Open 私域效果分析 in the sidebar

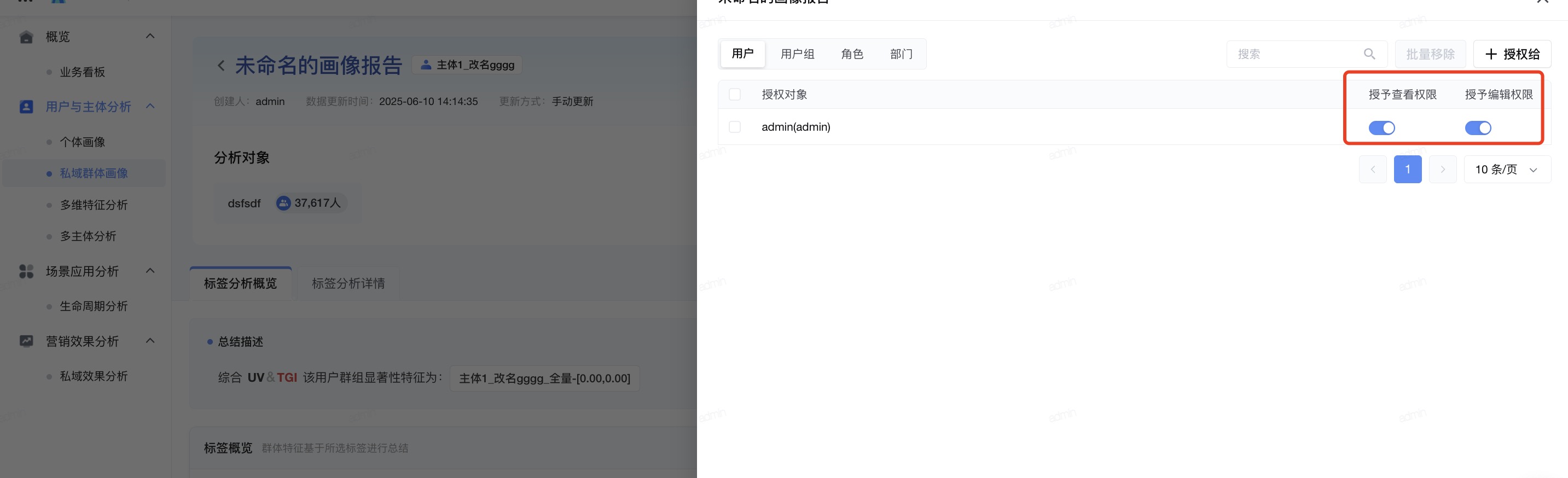pos(94,376)
